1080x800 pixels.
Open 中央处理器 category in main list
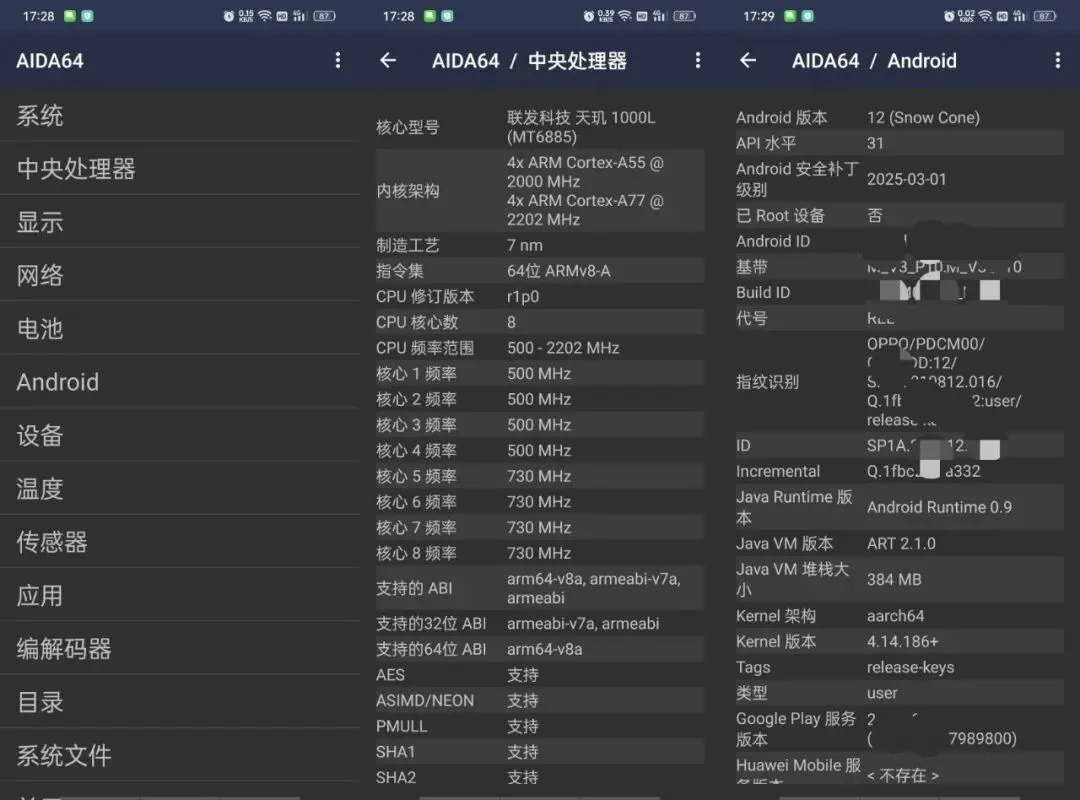180,169
